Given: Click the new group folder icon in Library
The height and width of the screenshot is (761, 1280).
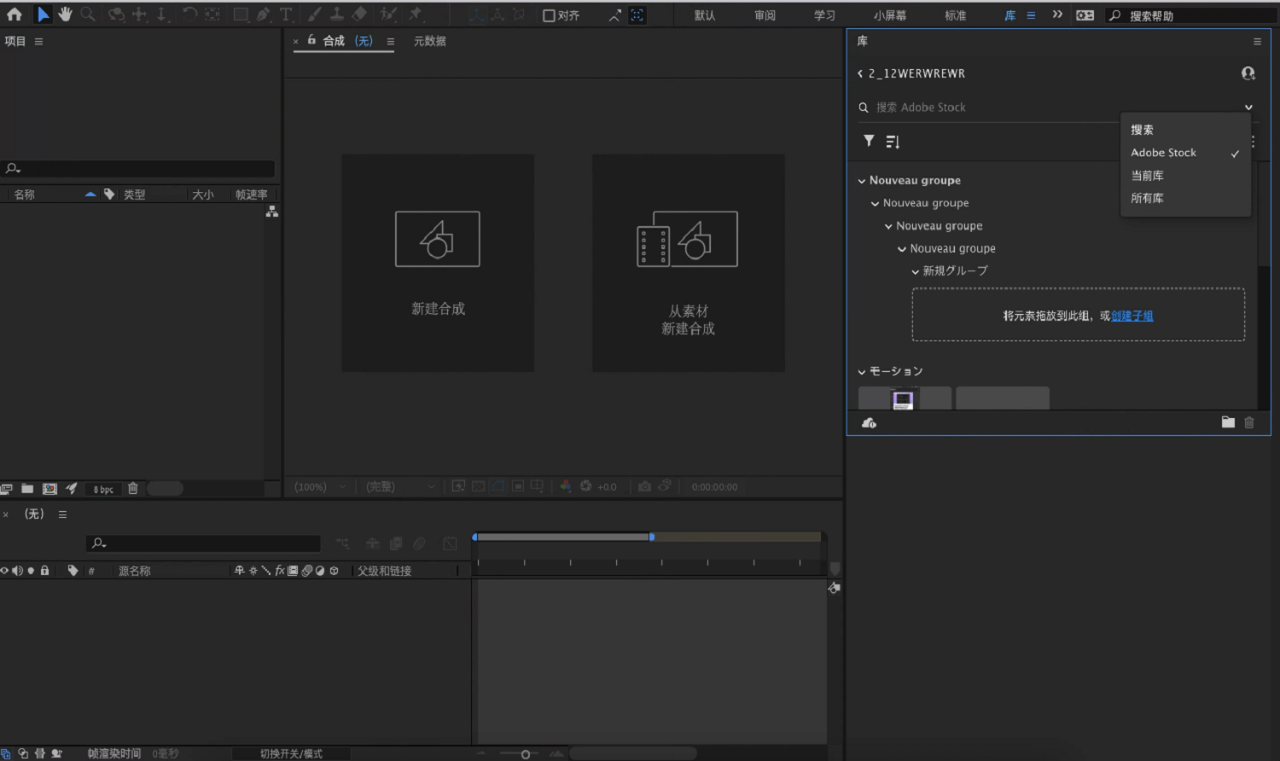Looking at the screenshot, I should click(1228, 422).
